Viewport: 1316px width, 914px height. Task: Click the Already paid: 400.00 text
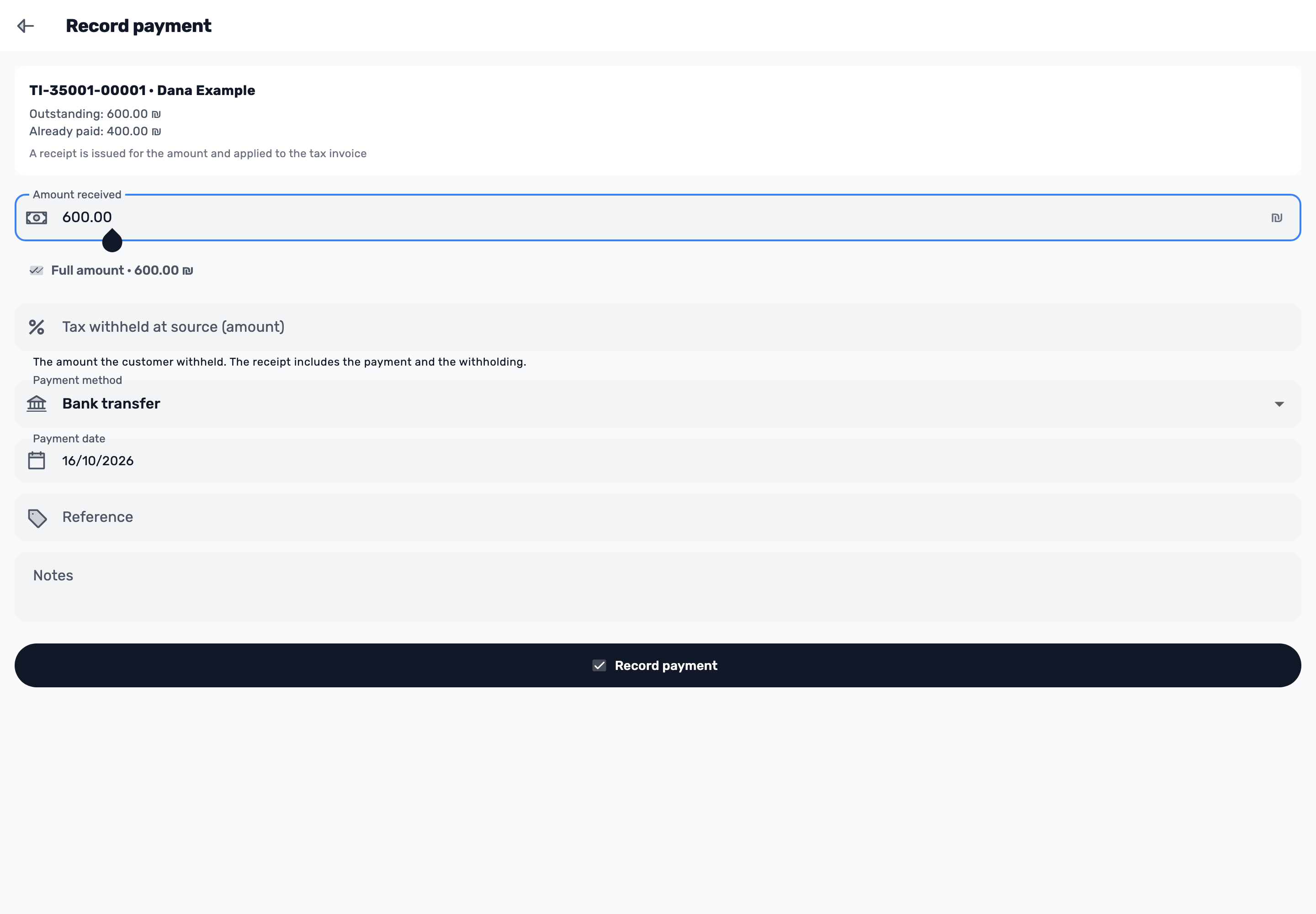(95, 131)
